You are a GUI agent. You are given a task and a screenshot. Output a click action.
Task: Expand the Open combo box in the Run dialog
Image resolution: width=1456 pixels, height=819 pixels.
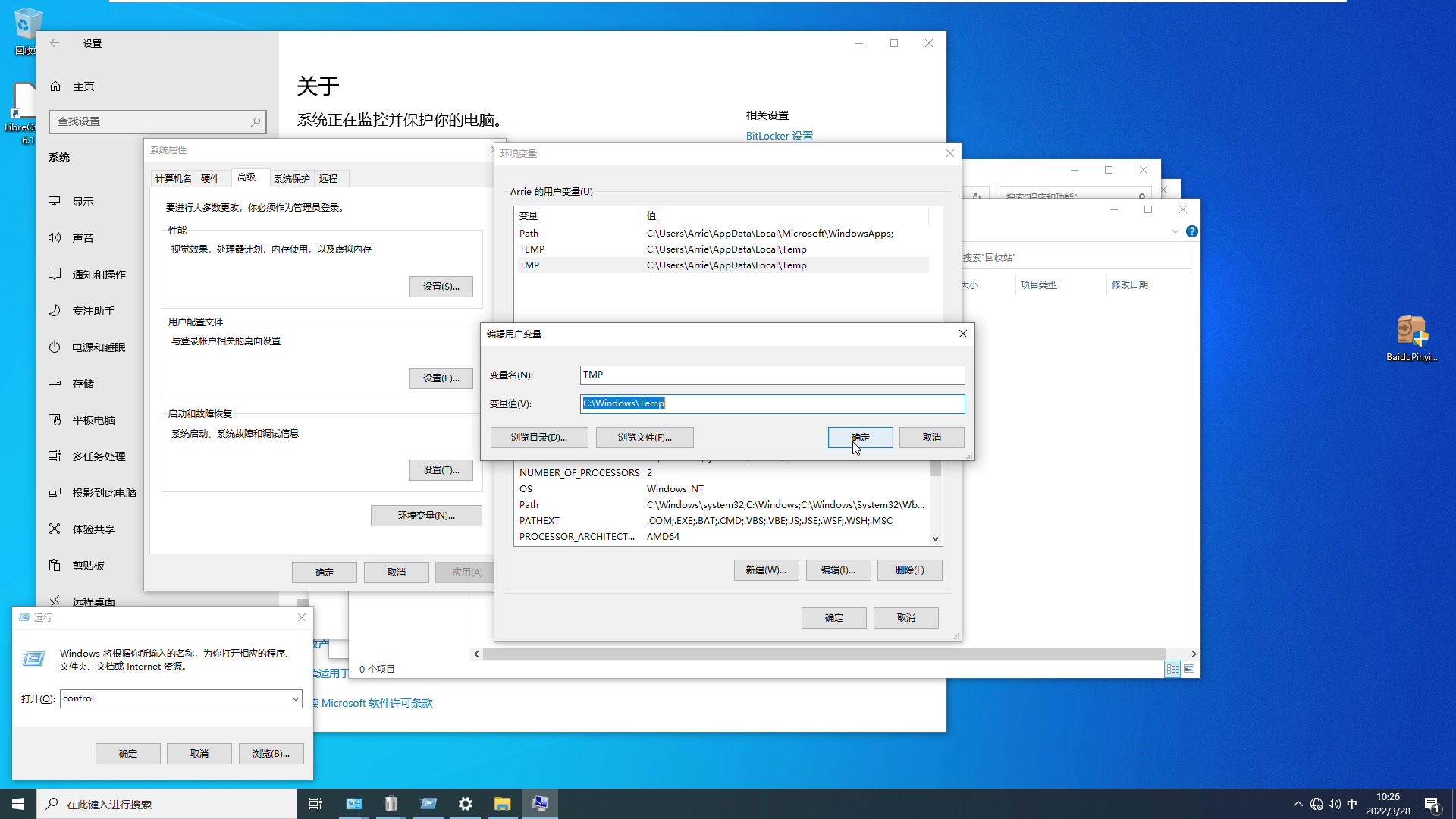pos(295,698)
